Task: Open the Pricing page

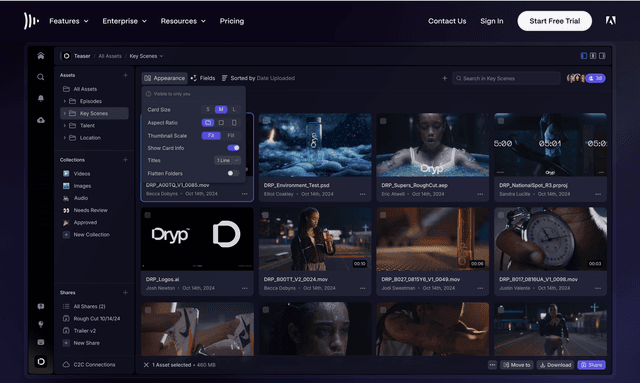Action: point(232,21)
